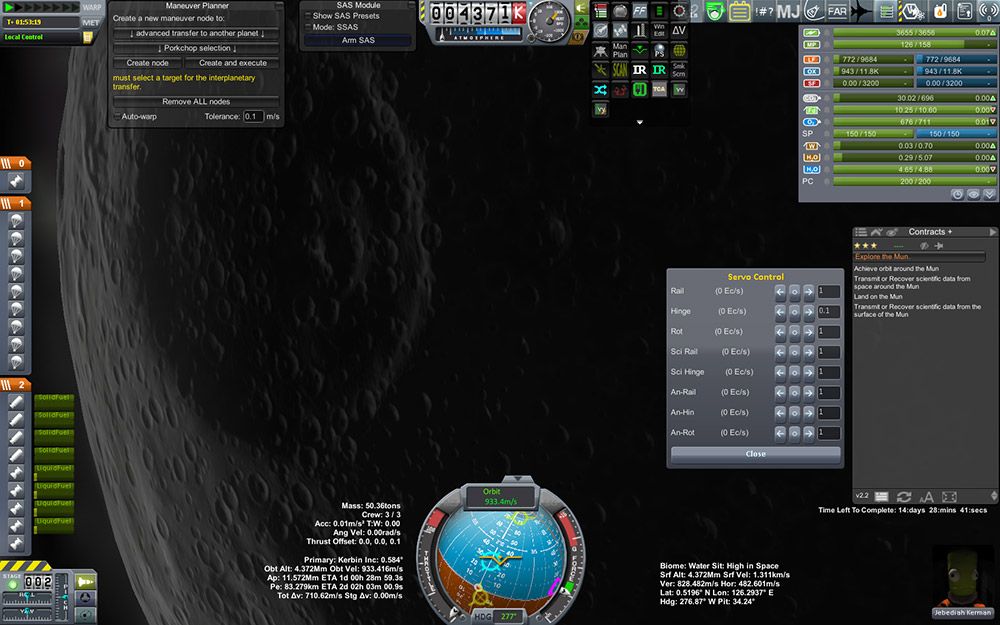Screen dimensions: 1000x625
Task: Click the yellow globe grid toolbar icon
Action: (679, 50)
